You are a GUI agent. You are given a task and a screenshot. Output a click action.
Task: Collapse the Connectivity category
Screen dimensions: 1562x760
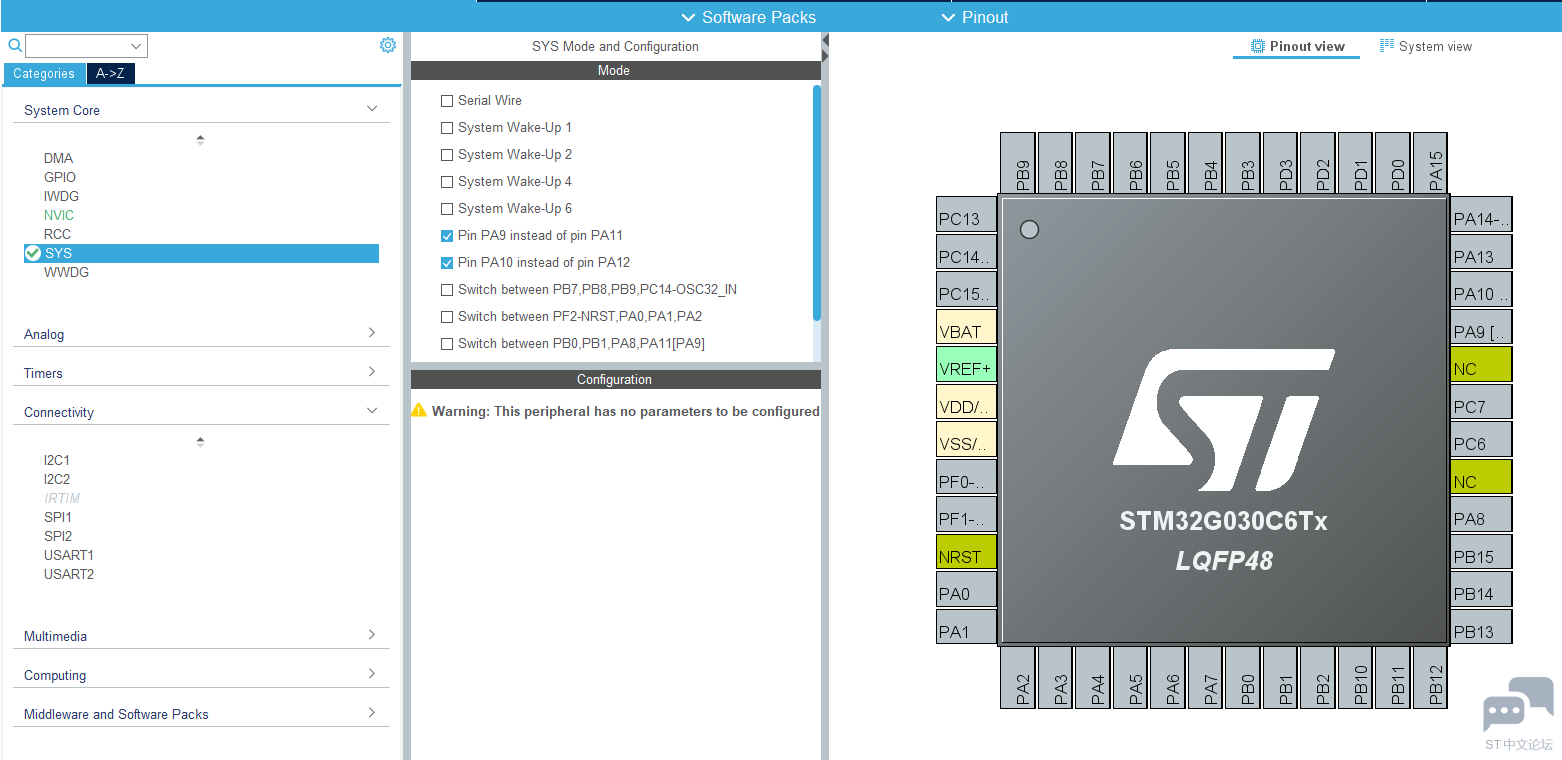372,410
